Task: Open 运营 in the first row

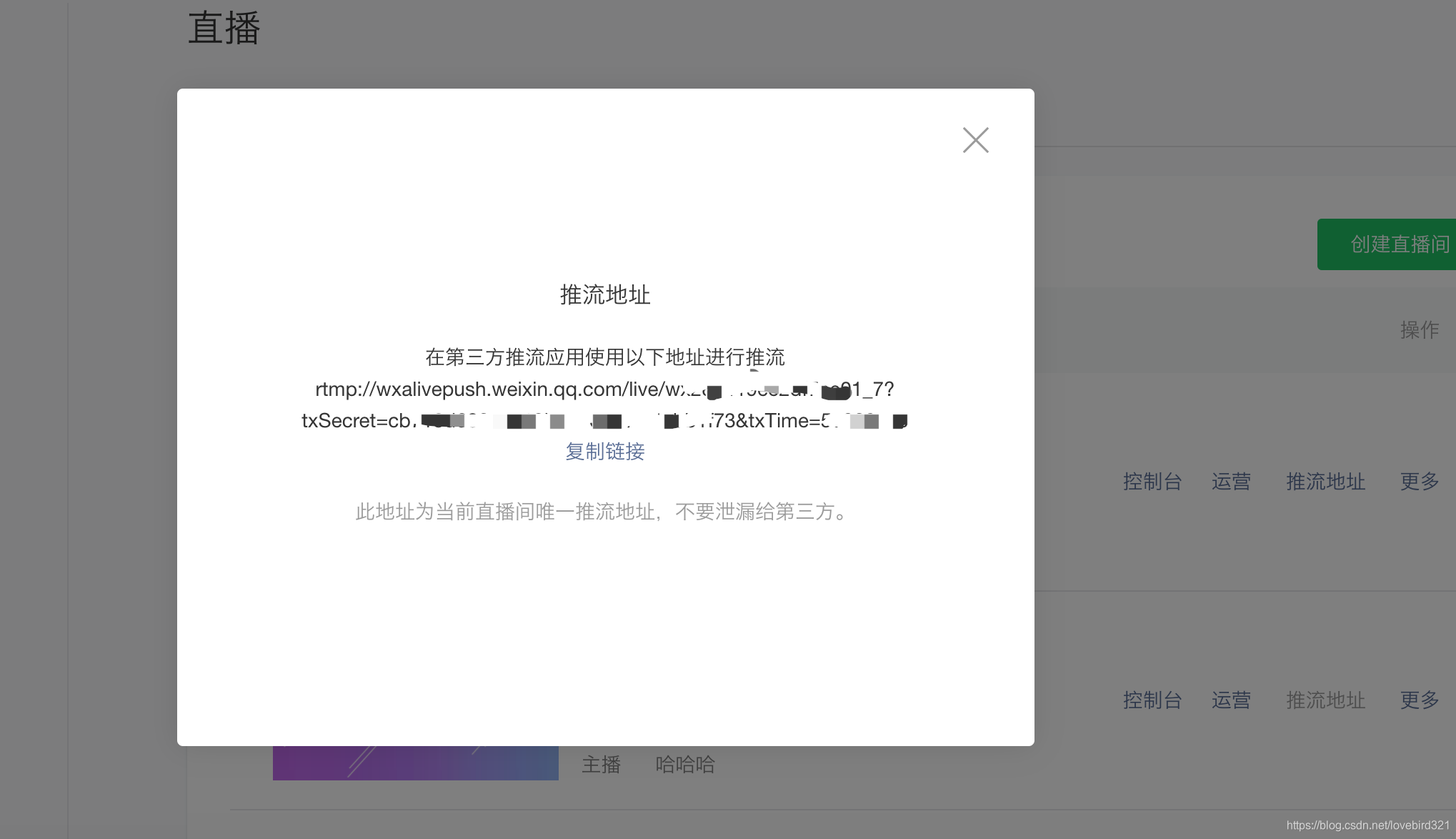Action: point(1231,482)
